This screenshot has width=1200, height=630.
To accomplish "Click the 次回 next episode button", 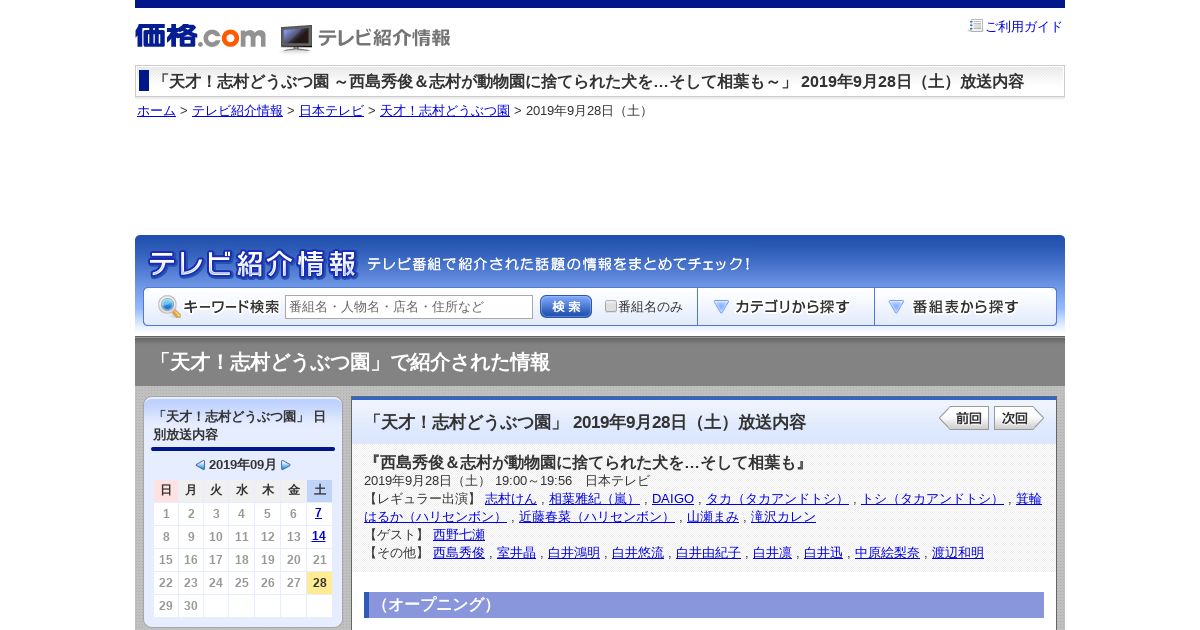I will [1018, 418].
